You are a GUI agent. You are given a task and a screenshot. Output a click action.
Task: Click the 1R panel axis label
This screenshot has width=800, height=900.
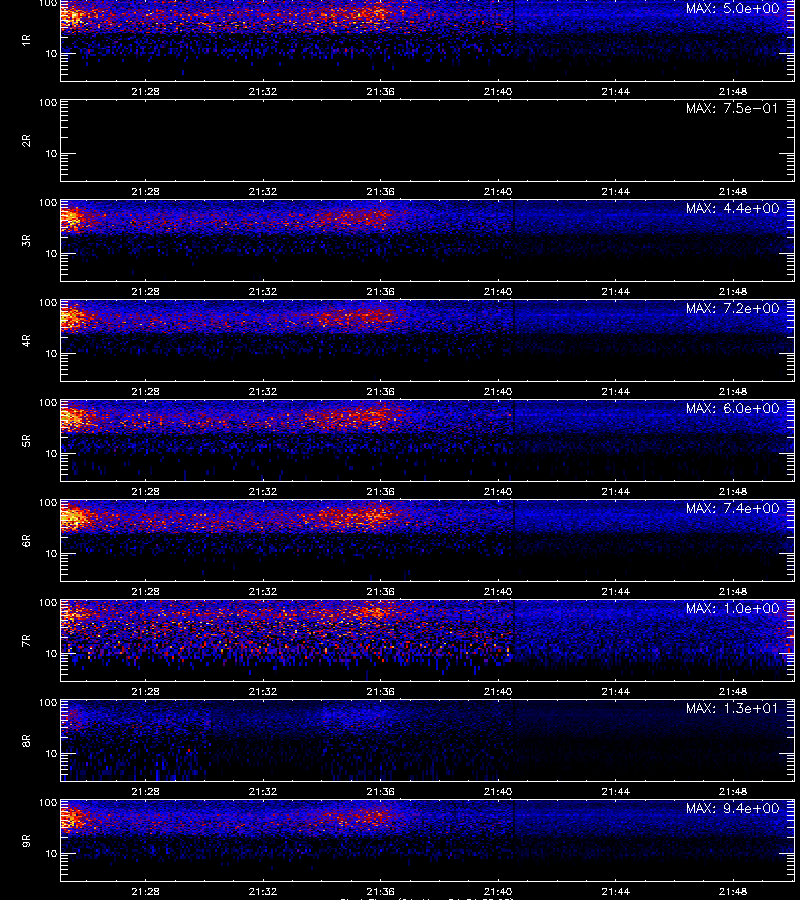coord(26,40)
